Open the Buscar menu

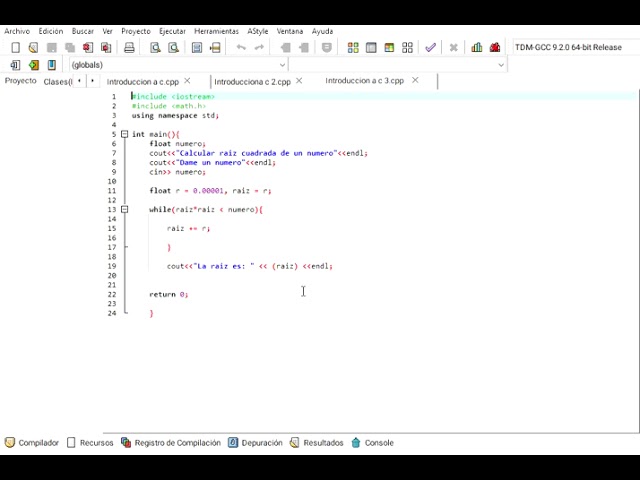pyautogui.click(x=82, y=31)
